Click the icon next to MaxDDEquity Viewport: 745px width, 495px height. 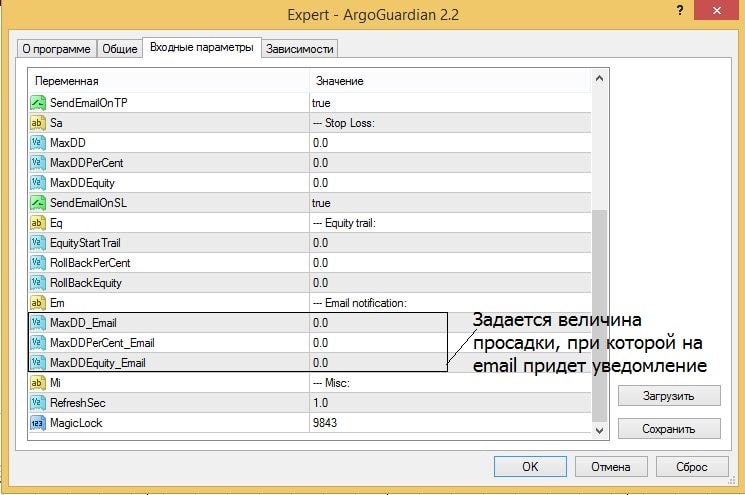38,182
